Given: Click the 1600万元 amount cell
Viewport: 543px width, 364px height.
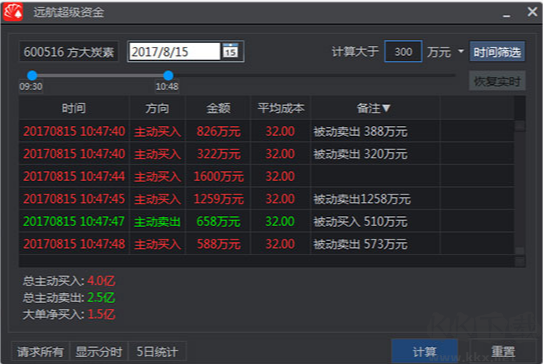Looking at the screenshot, I should (x=219, y=176).
